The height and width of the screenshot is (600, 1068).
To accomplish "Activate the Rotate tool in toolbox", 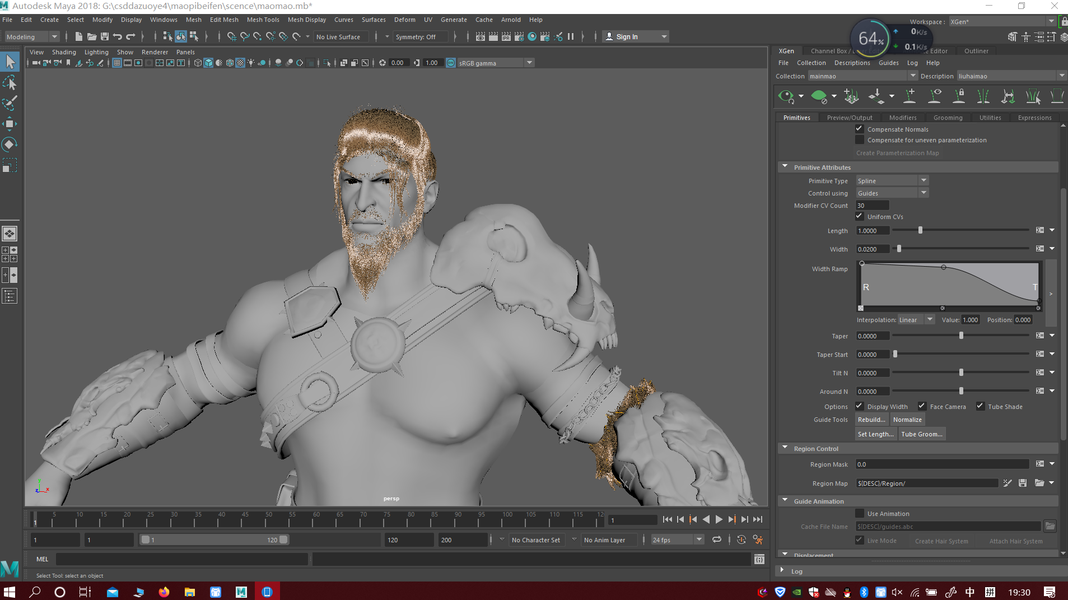I will pyautogui.click(x=10, y=144).
